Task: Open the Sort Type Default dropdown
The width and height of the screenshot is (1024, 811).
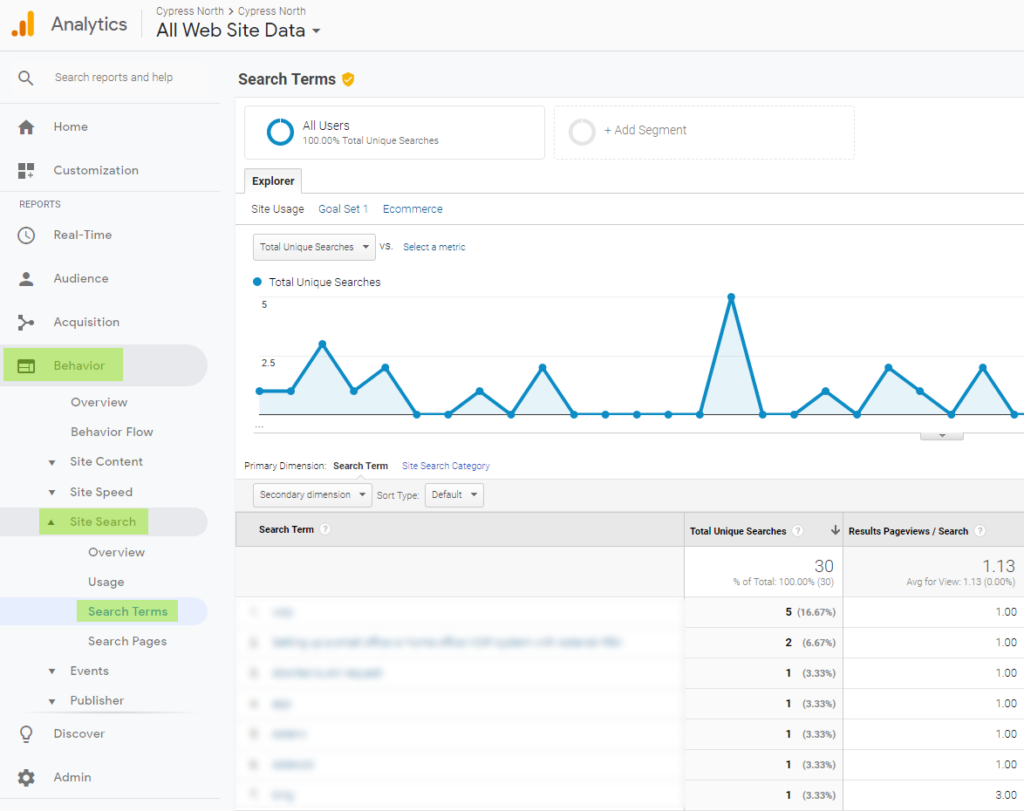Action: (x=454, y=495)
